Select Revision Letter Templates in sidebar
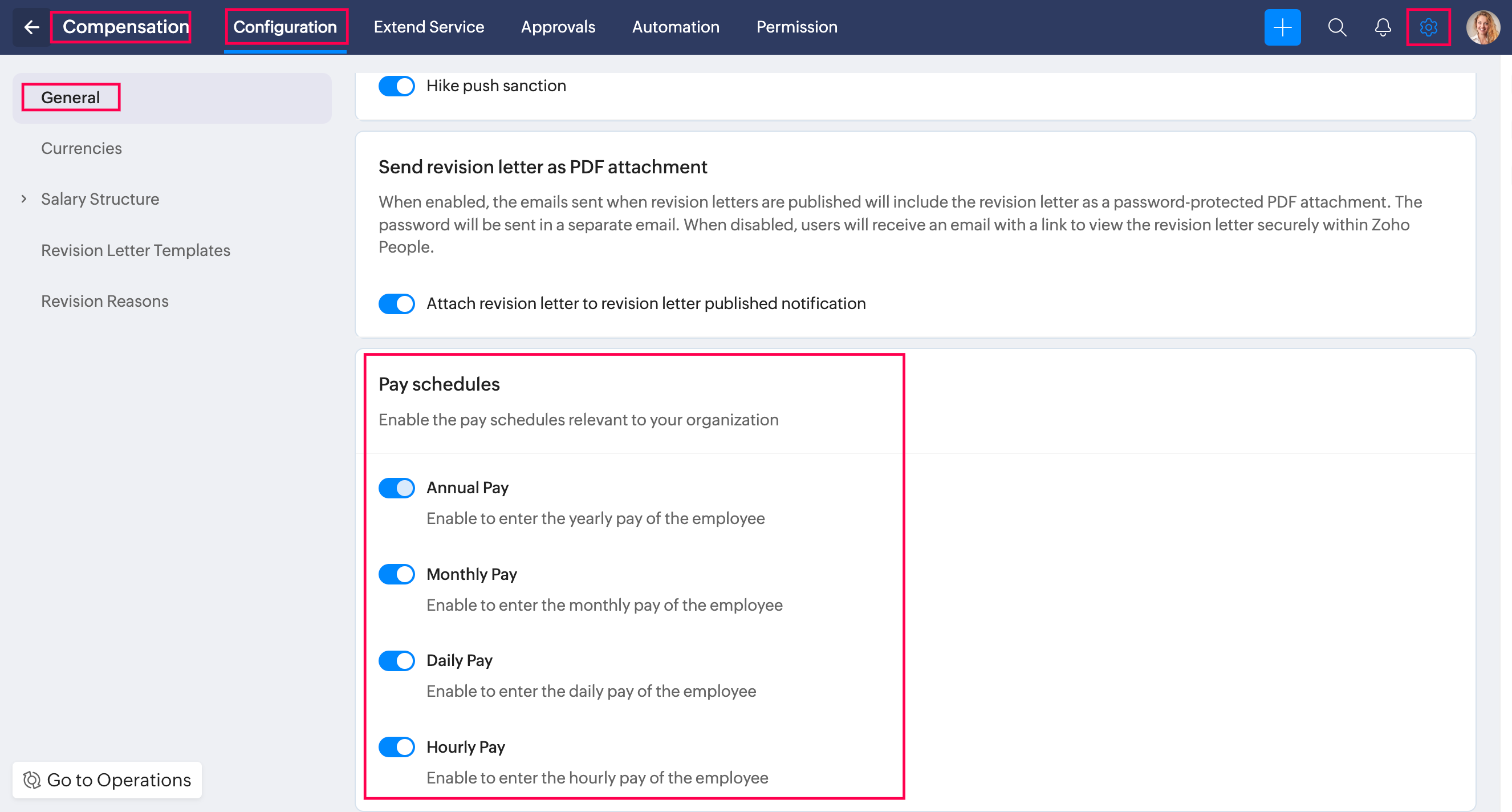The height and width of the screenshot is (812, 1512). (x=136, y=250)
